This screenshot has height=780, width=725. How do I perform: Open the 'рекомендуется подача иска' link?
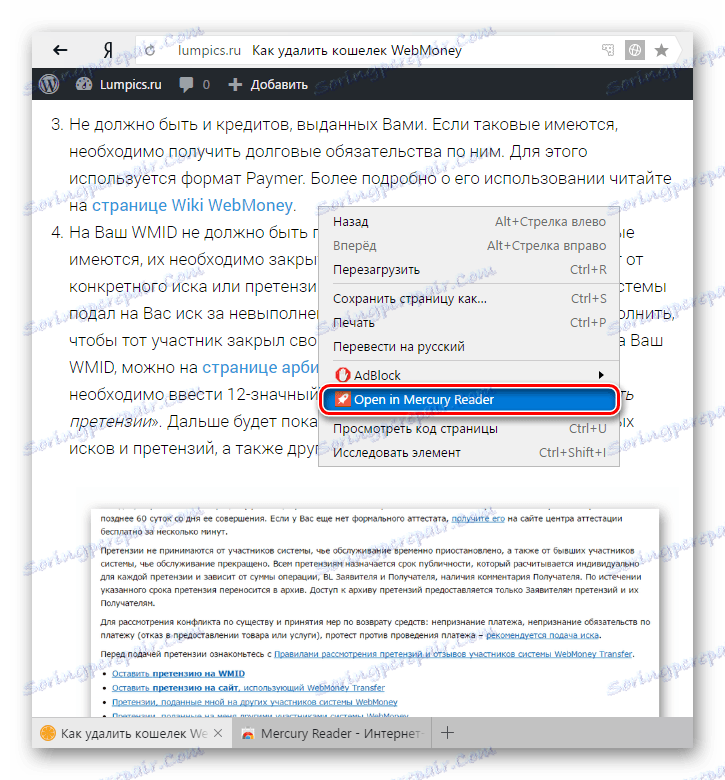click(x=542, y=635)
